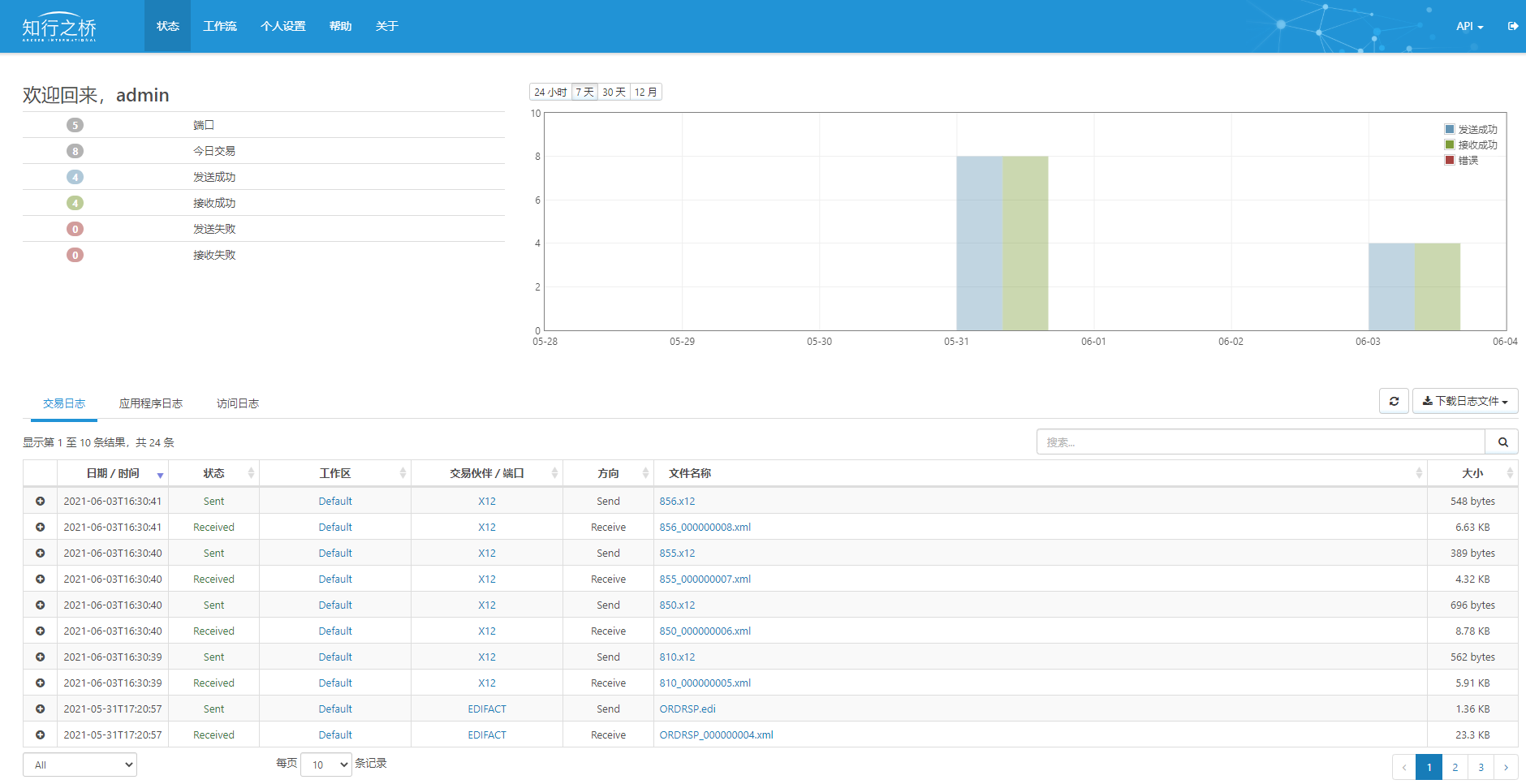Expand details for the 856.x12 row
This screenshot has height=784, width=1526.
[40, 502]
